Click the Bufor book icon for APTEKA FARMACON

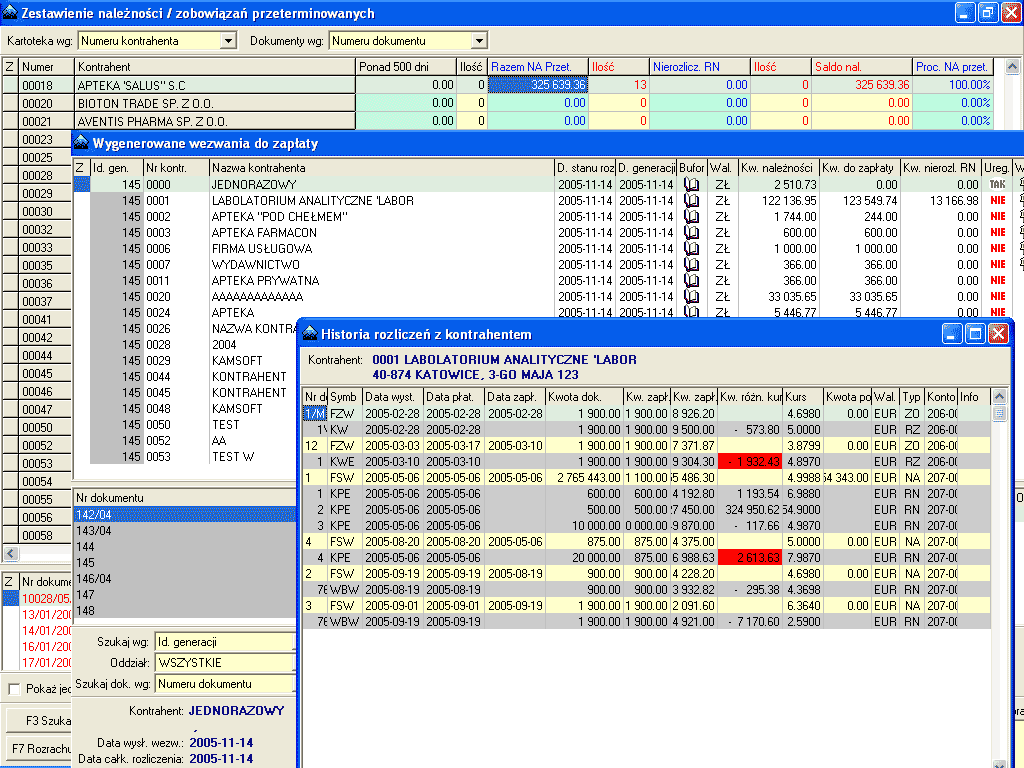(x=691, y=233)
